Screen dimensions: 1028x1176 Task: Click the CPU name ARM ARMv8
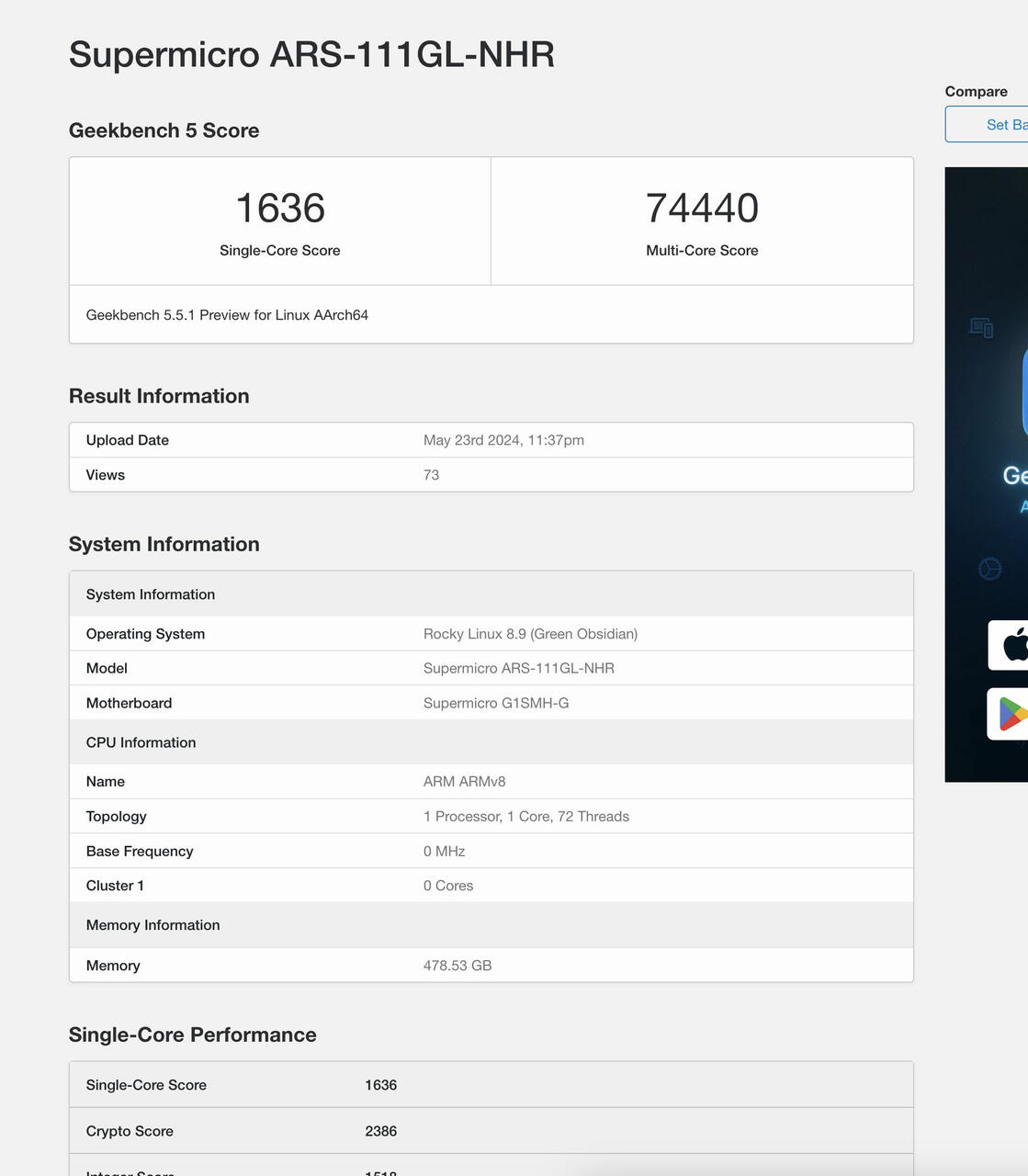coord(464,782)
